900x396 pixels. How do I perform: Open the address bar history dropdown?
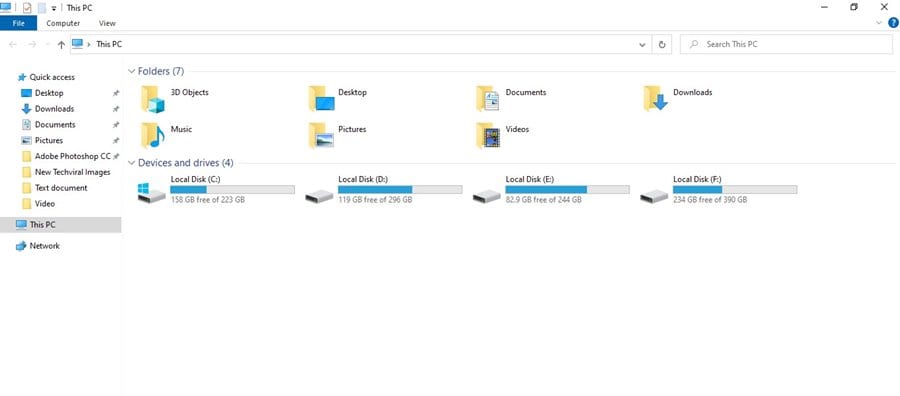(x=642, y=44)
